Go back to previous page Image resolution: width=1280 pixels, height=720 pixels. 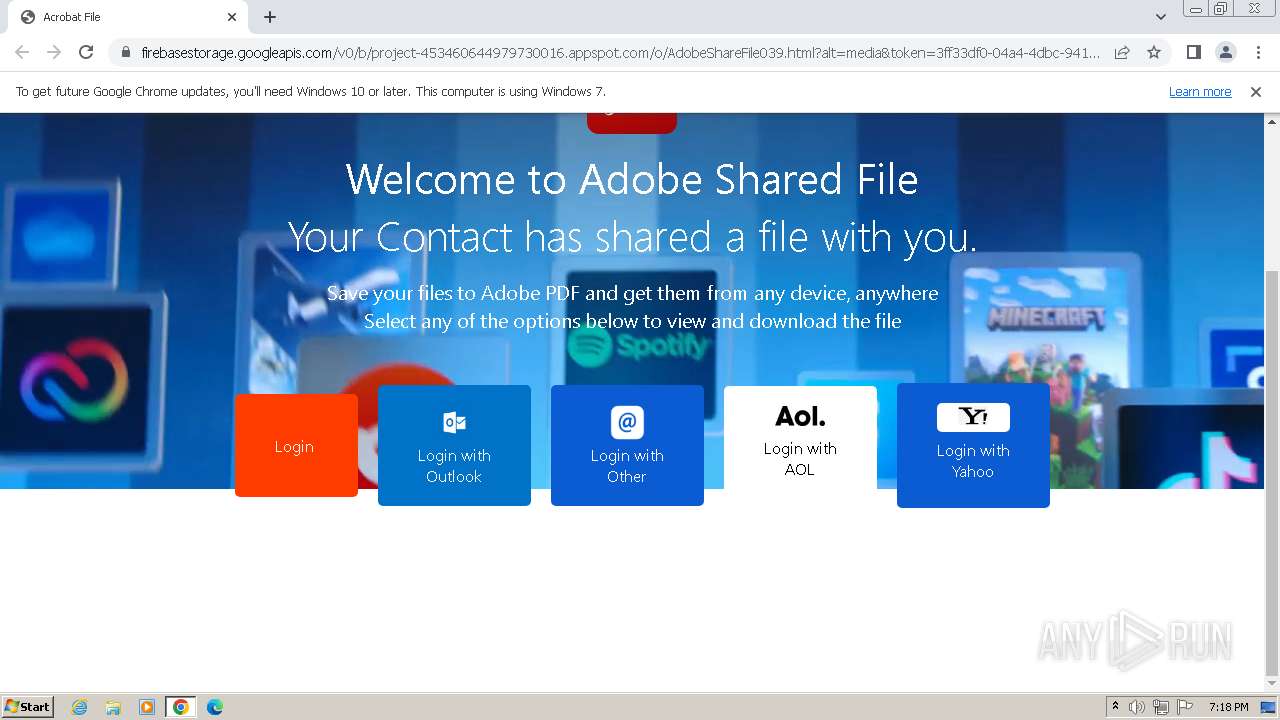click(x=22, y=52)
